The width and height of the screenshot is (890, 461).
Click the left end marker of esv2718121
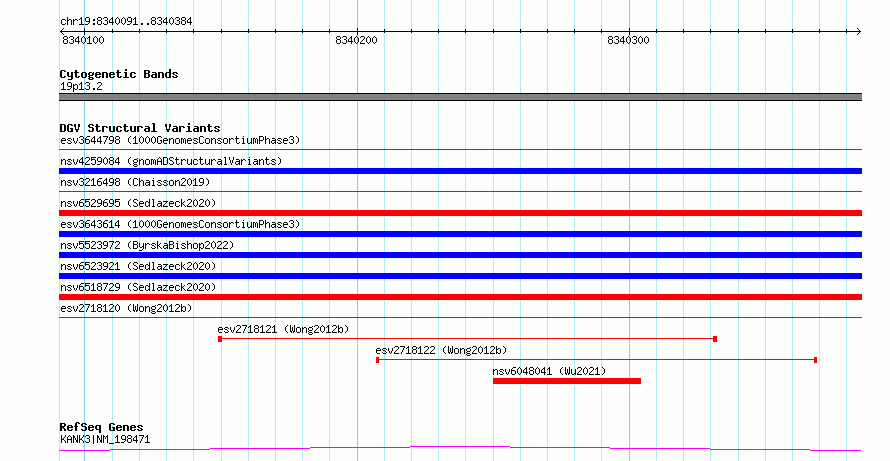pyautogui.click(x=220, y=339)
